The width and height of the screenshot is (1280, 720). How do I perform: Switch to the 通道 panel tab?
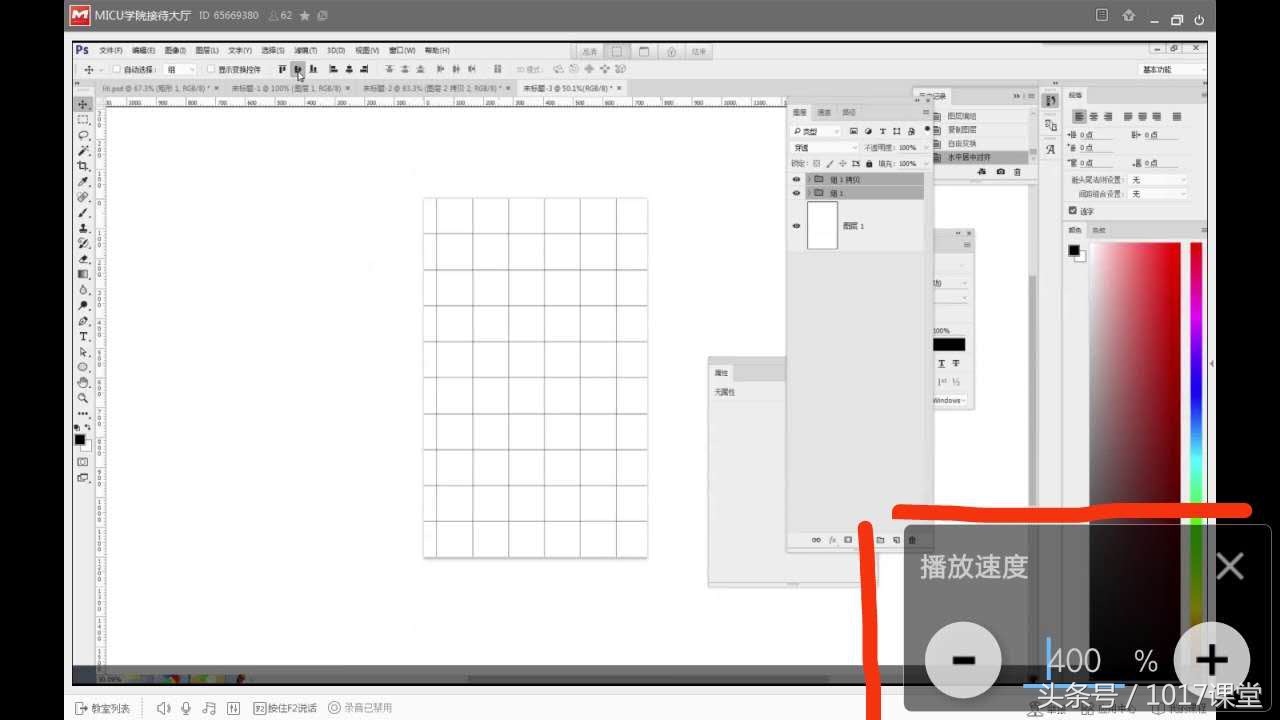pyautogui.click(x=824, y=112)
